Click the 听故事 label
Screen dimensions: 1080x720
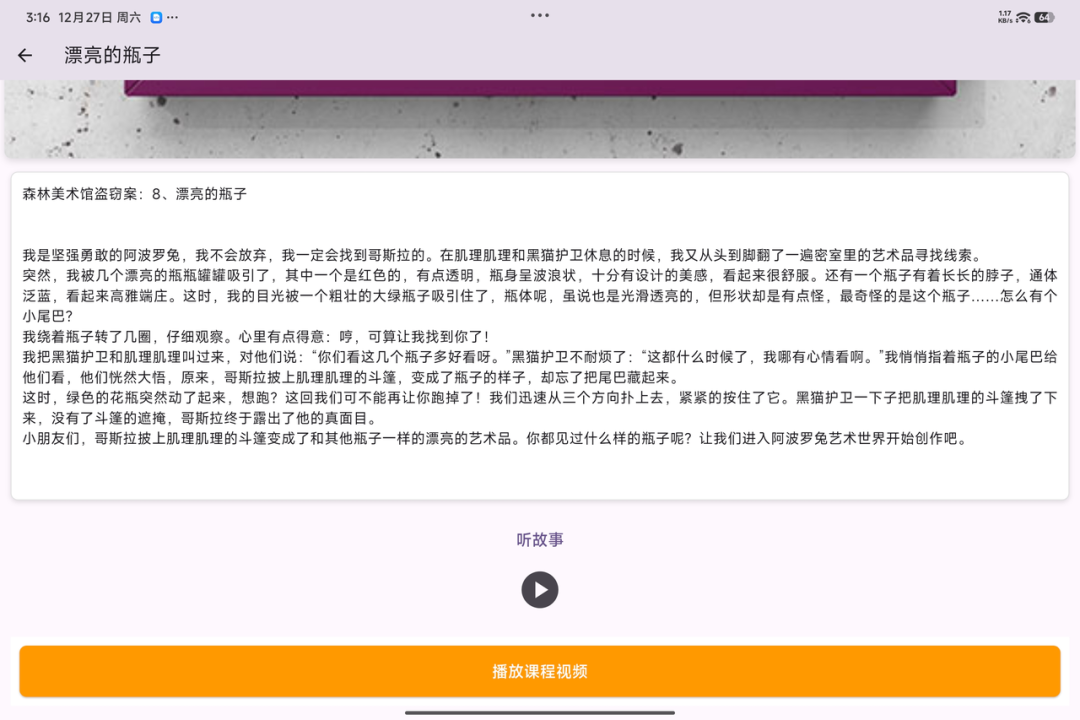[x=539, y=539]
